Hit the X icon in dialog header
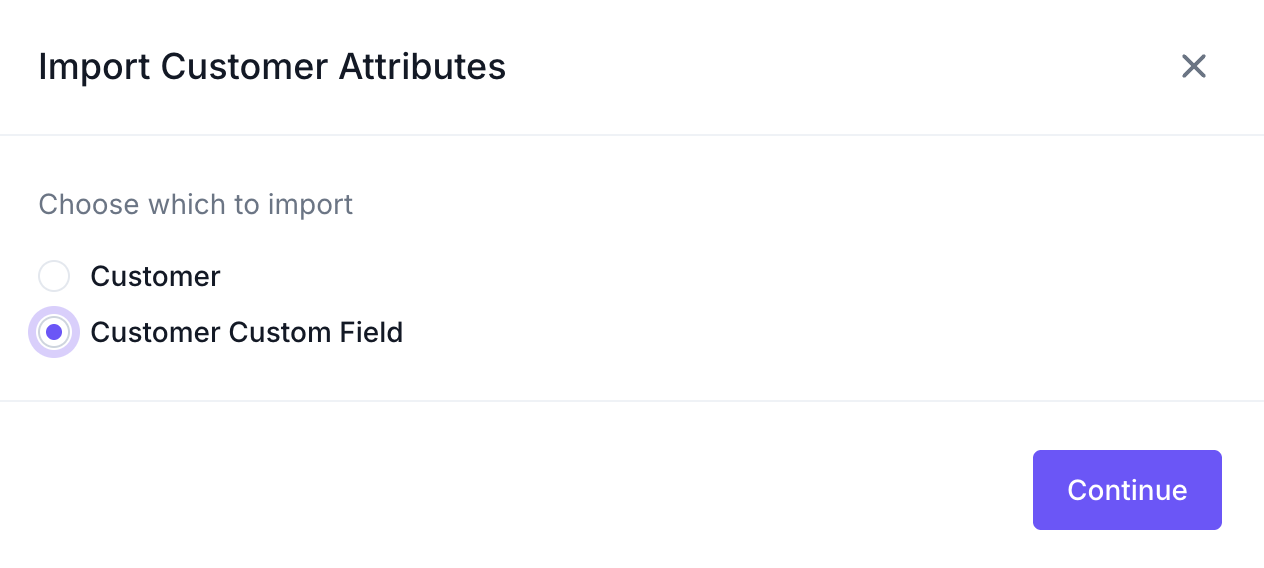 pyautogui.click(x=1194, y=66)
